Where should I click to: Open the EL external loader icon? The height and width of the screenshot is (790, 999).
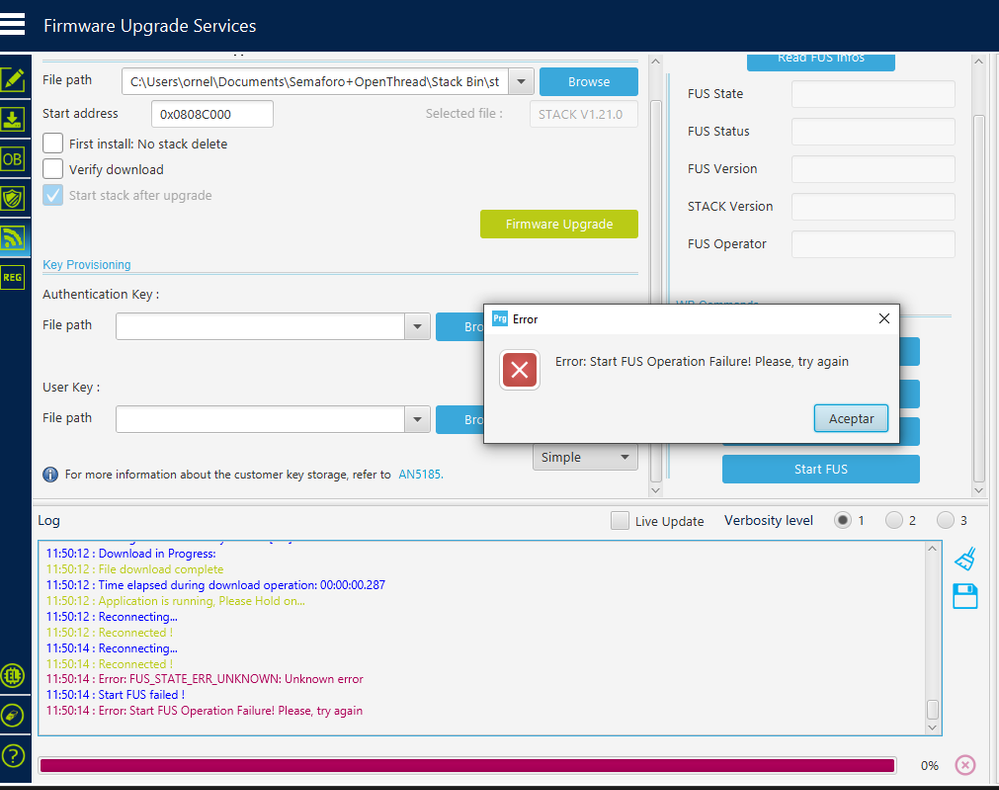[13, 675]
